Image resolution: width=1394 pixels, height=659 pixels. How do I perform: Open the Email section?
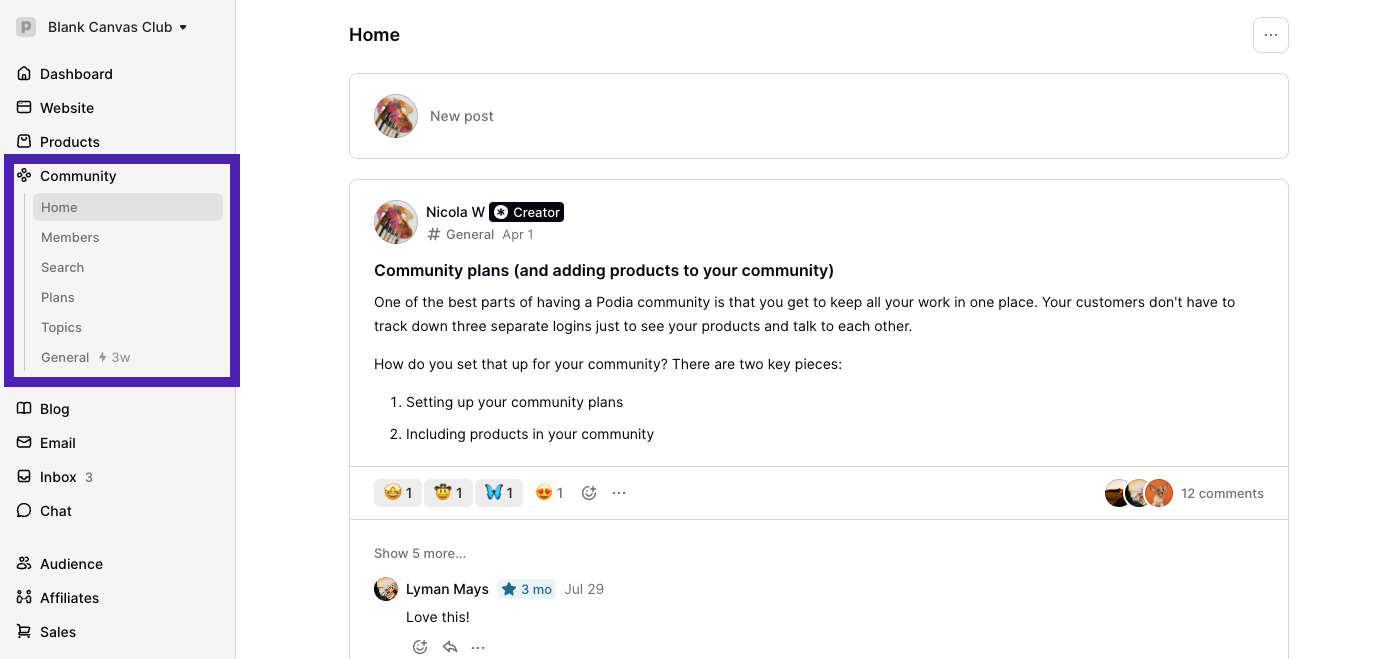coord(57,442)
